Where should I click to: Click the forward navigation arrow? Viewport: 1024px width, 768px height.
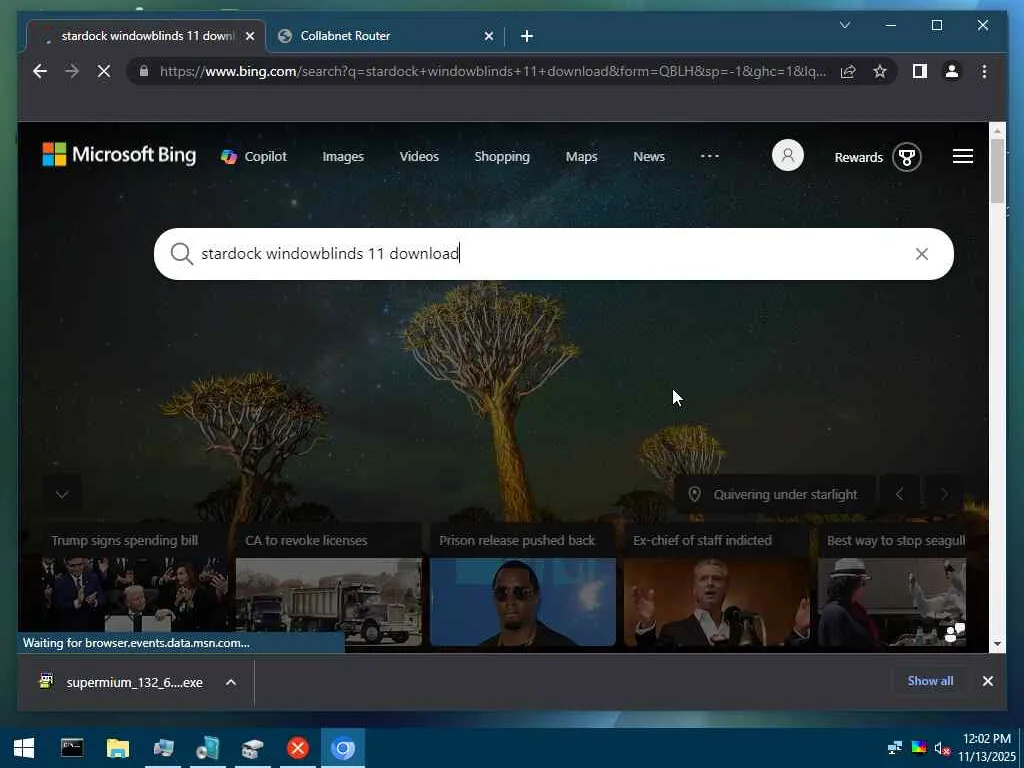72,71
